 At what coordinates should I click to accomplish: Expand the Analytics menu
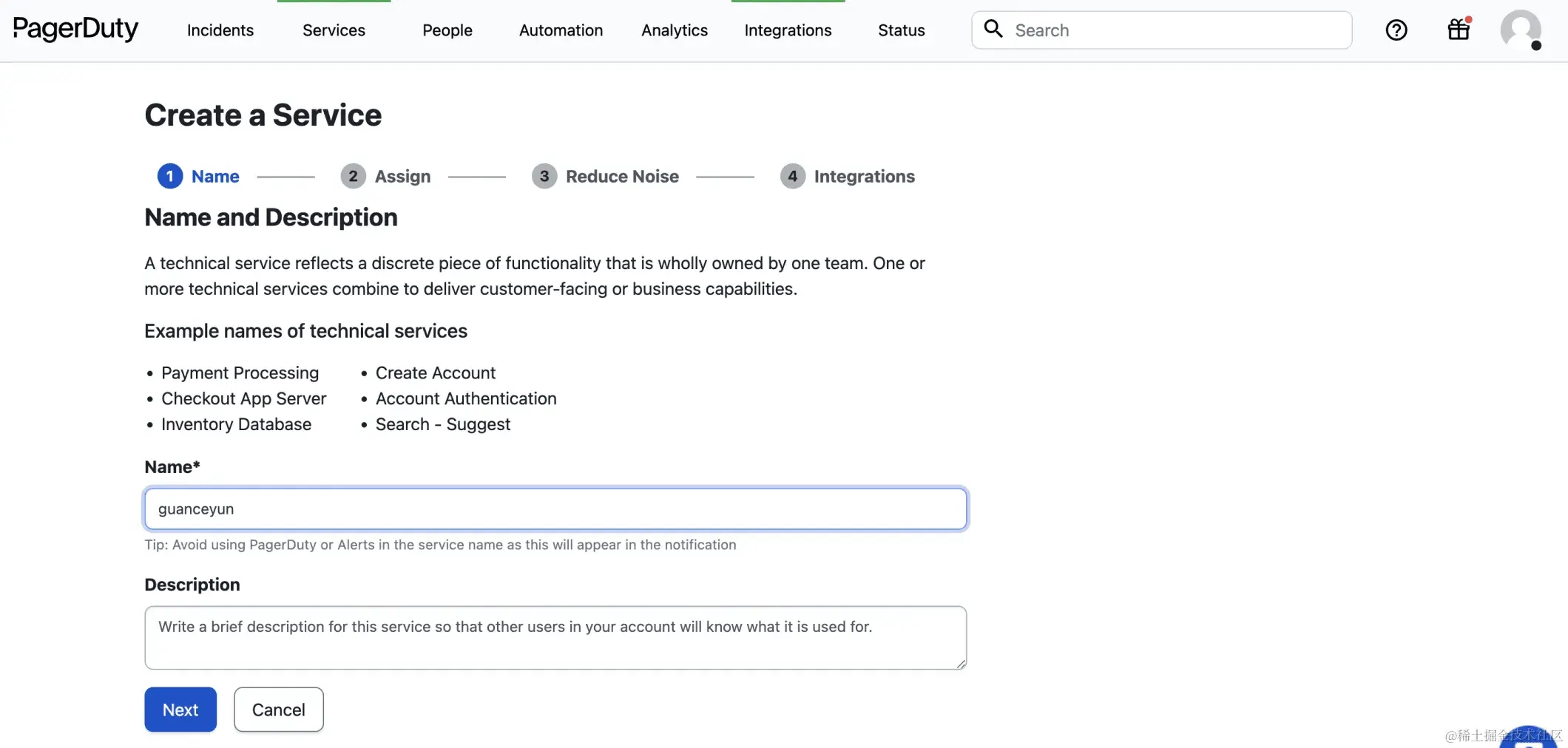tap(675, 30)
